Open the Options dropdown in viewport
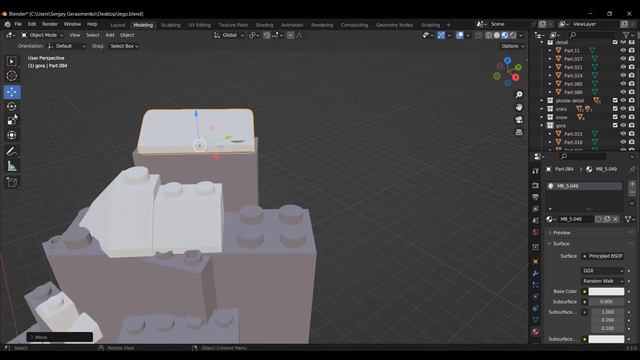 512,46
